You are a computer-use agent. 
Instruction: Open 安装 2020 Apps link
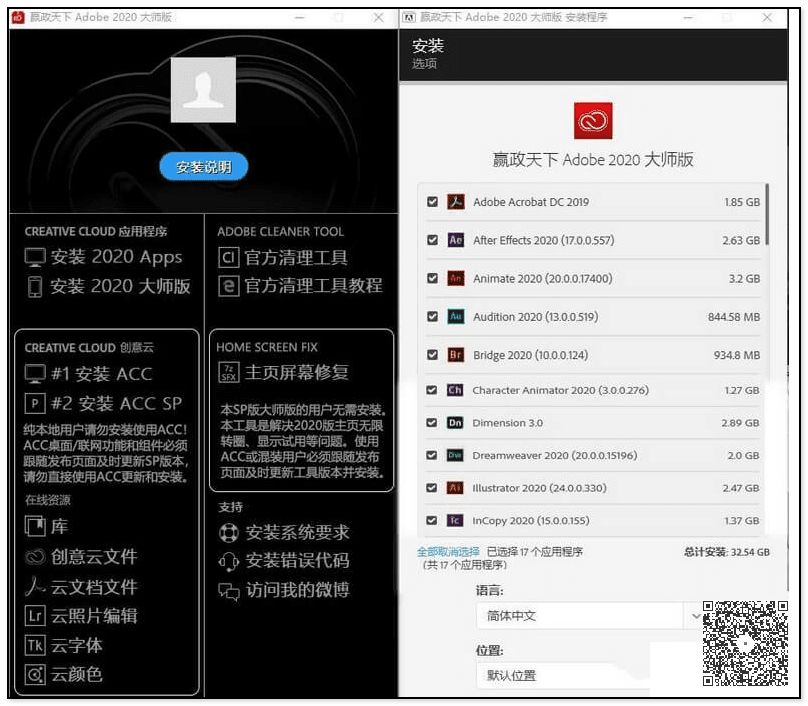tap(116, 257)
